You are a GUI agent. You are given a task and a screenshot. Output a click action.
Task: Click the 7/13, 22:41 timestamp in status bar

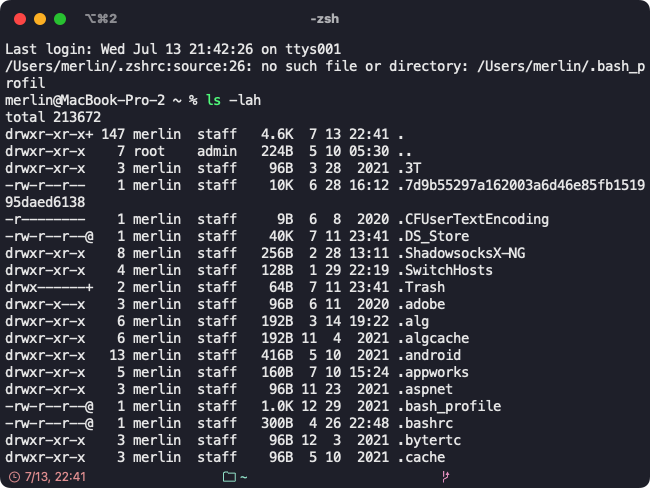55,477
